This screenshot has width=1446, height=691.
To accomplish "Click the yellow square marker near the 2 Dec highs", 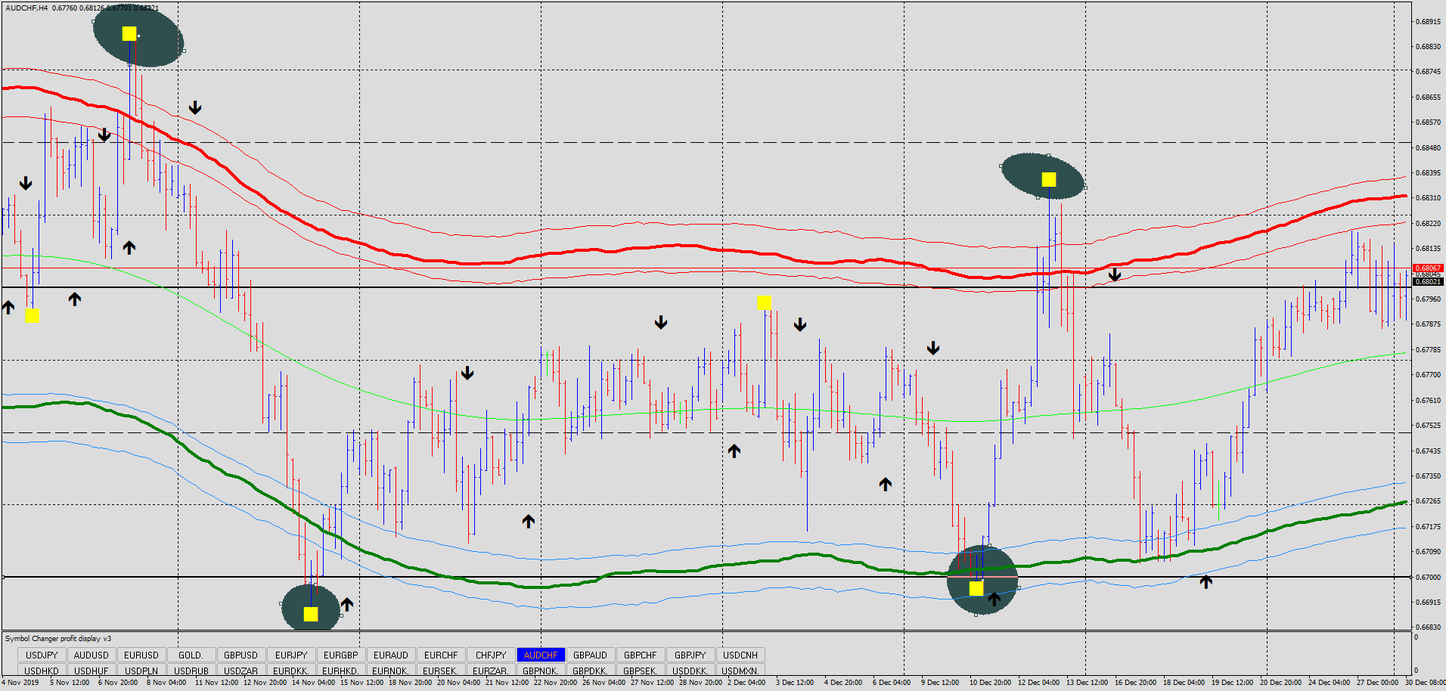I will (765, 300).
